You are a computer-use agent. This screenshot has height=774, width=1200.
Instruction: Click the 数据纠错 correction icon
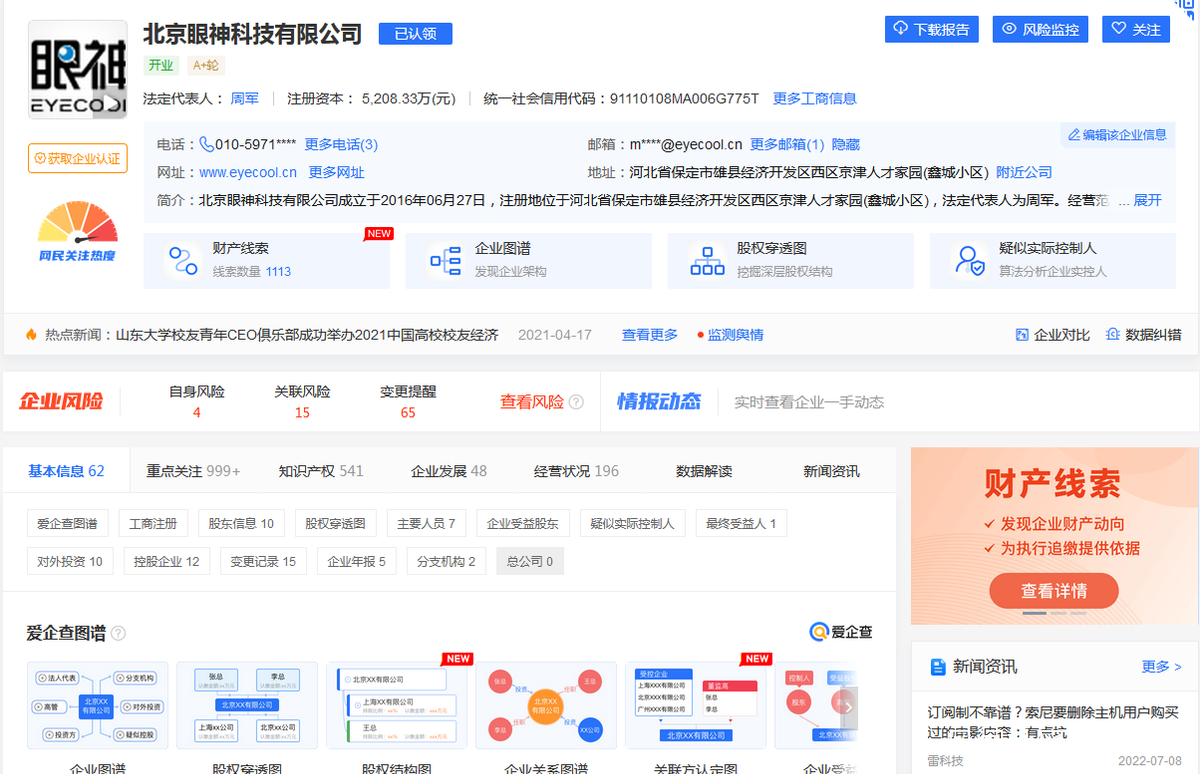coord(1112,335)
